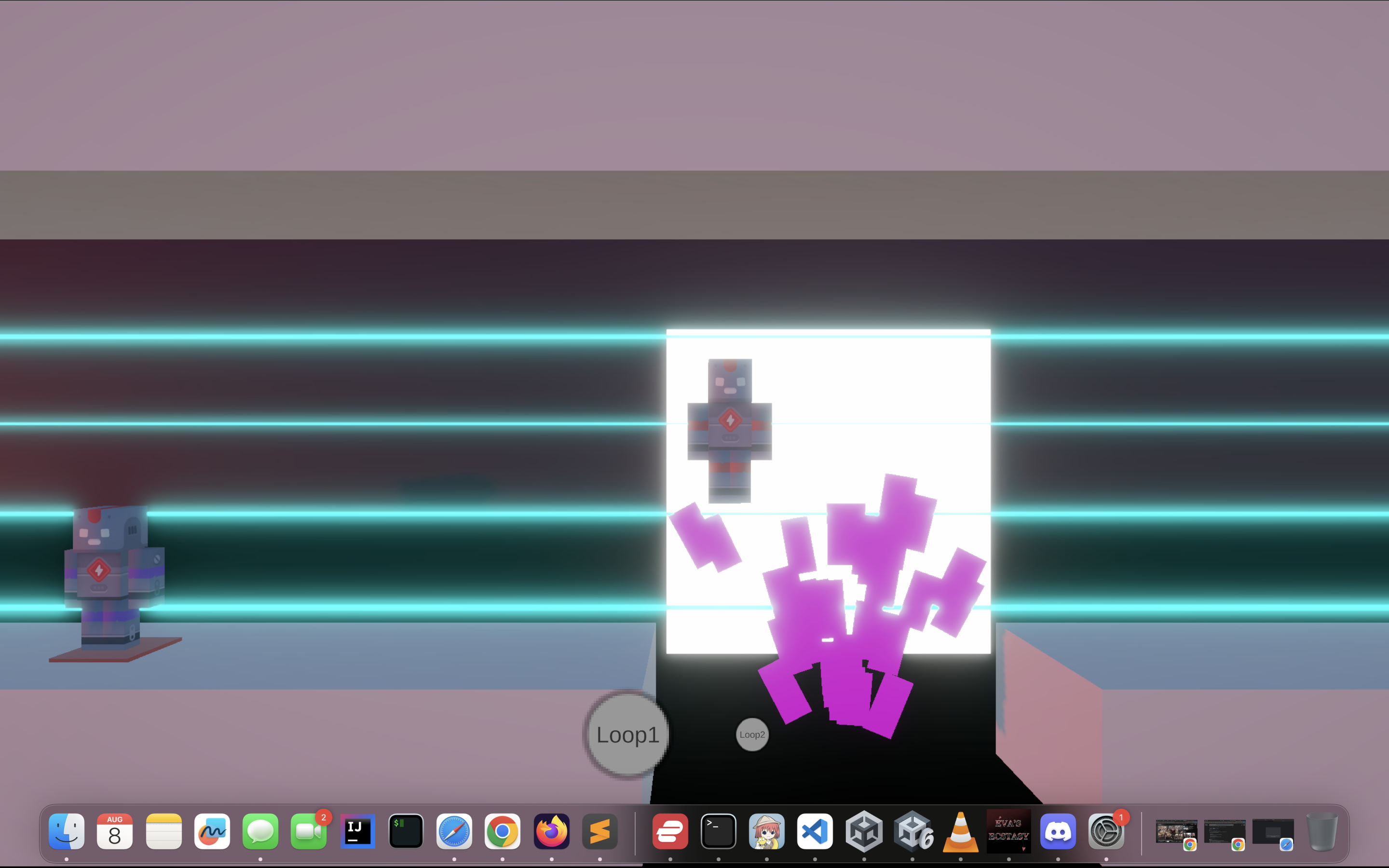Launch VLC media player from the dock
Viewport: 1389px width, 868px height.
[961, 831]
